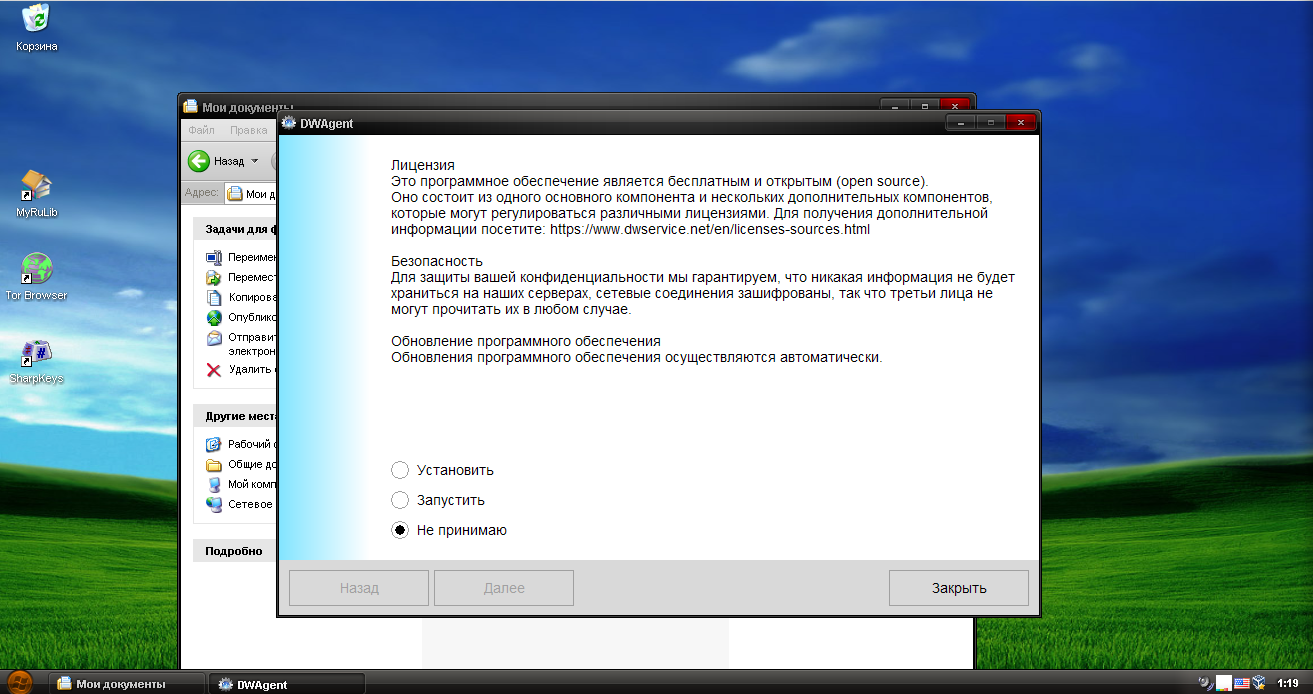Viewport: 1313px width, 694px height.
Task: Collapse the "Другие места" panel header
Action: tap(235, 415)
